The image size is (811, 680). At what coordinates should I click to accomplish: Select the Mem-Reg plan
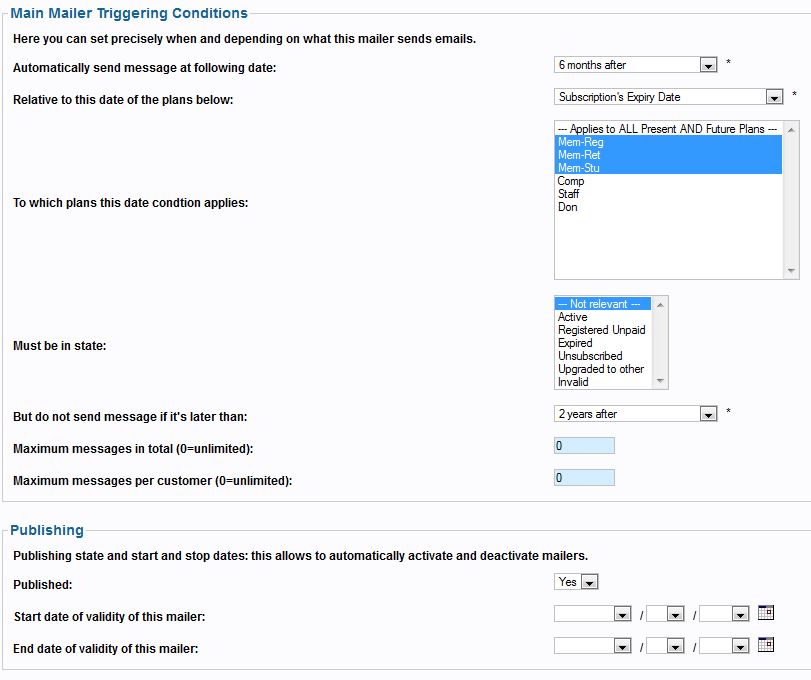668,142
